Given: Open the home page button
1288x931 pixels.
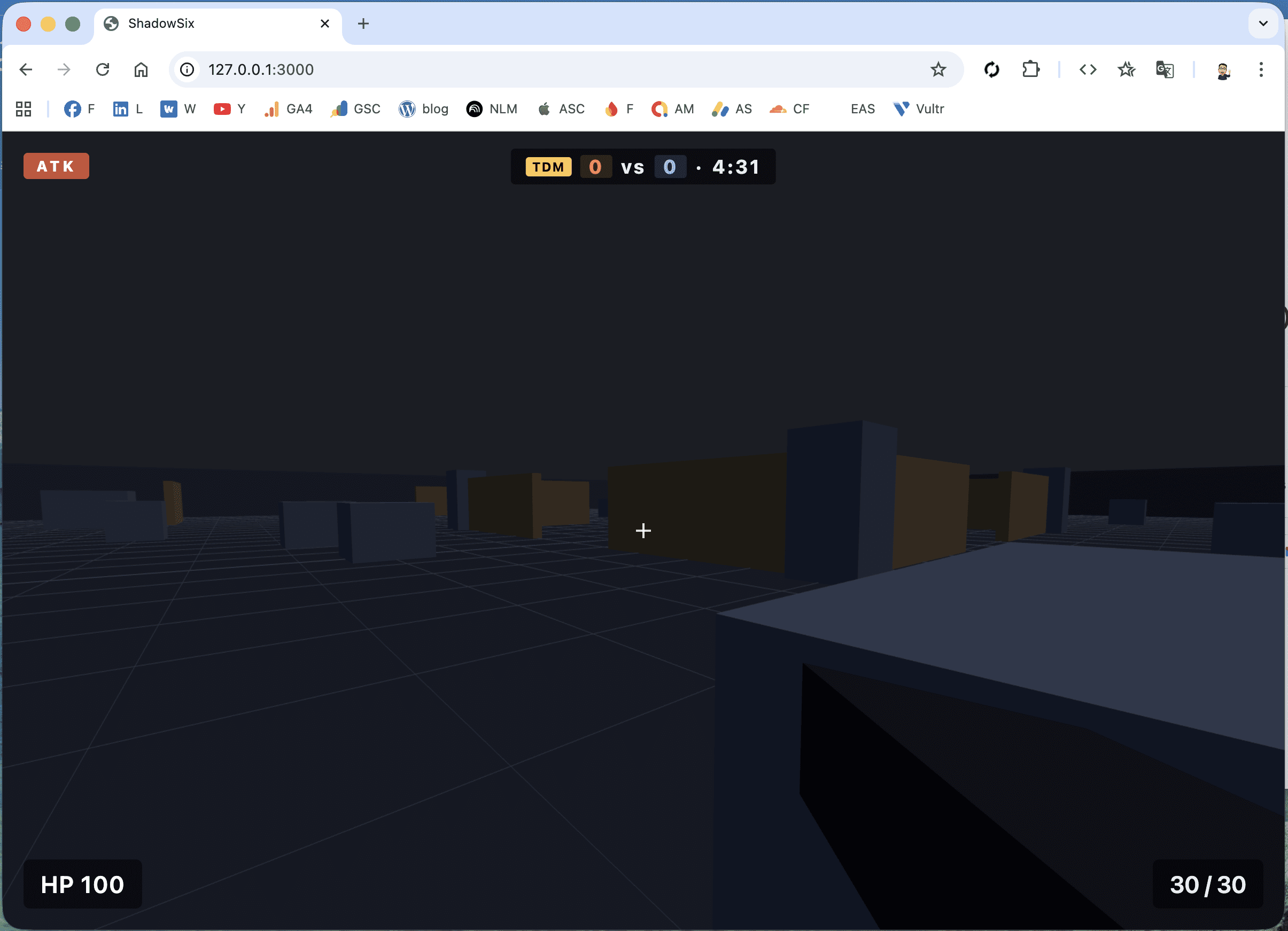Looking at the screenshot, I should point(141,69).
